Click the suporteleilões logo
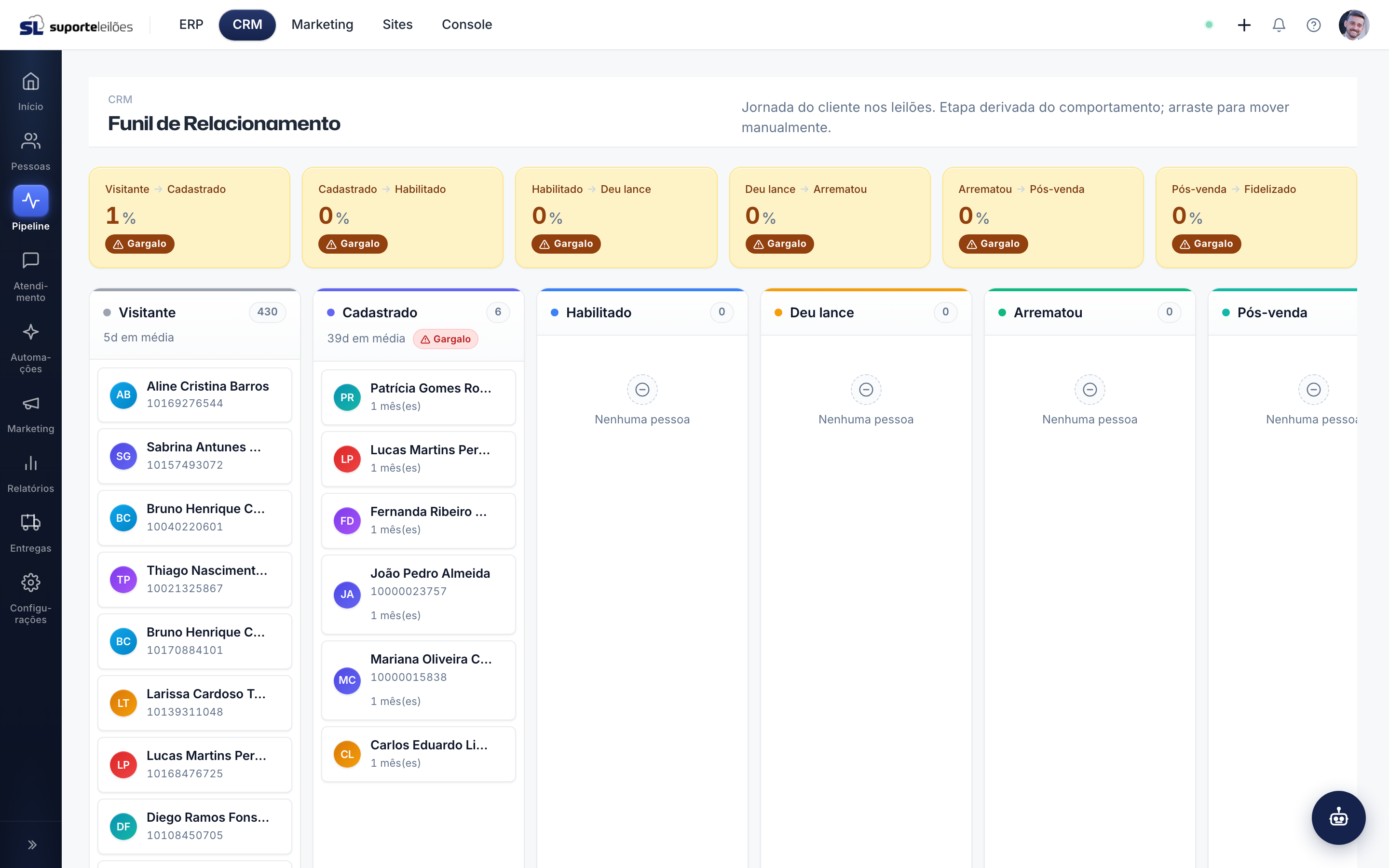 pyautogui.click(x=76, y=26)
